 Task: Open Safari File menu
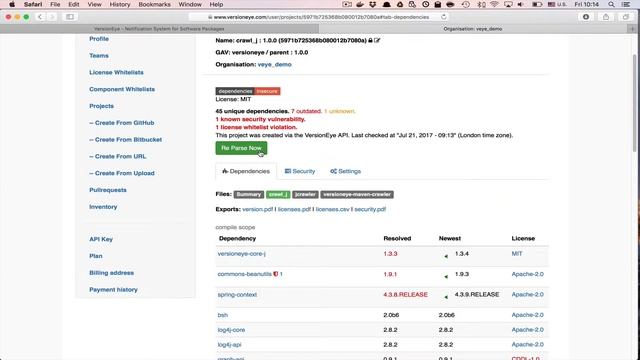(55, 4)
